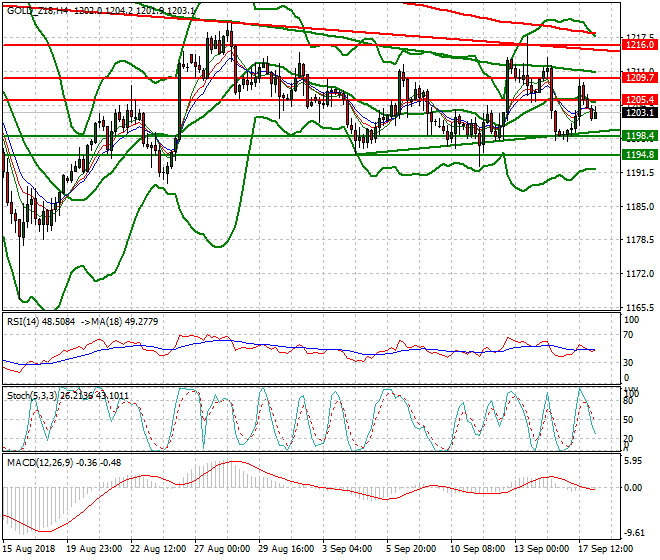Click the RSI 70 level label

(x=628, y=335)
